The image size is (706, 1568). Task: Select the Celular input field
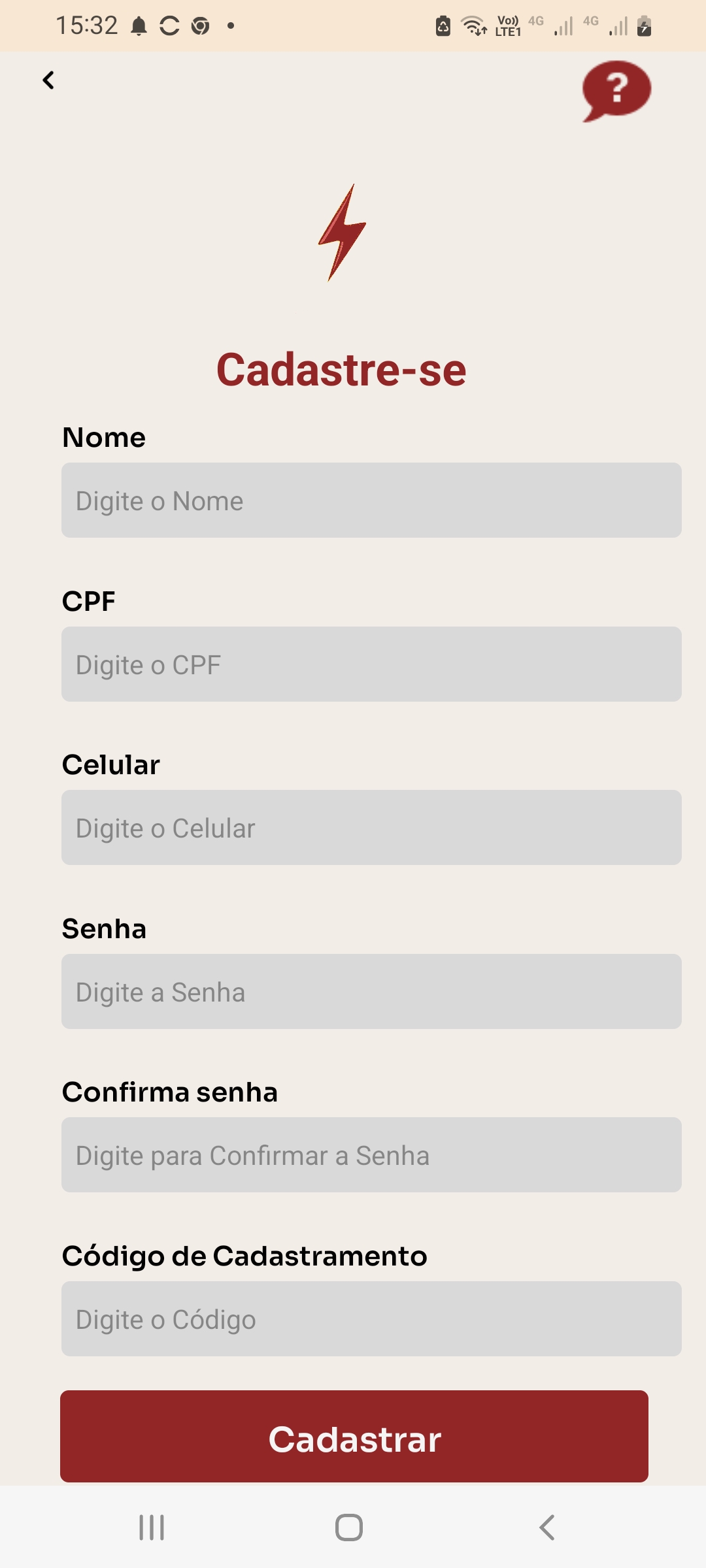pyautogui.click(x=371, y=828)
